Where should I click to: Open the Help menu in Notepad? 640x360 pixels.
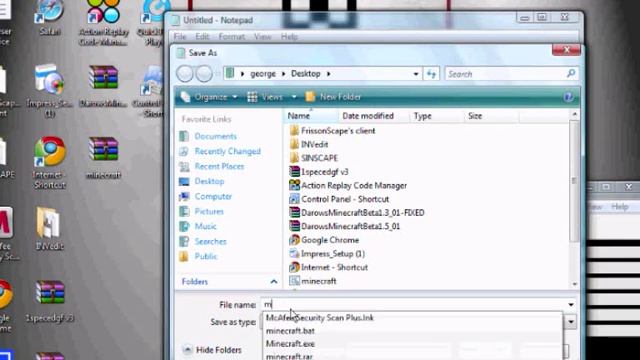[289, 37]
